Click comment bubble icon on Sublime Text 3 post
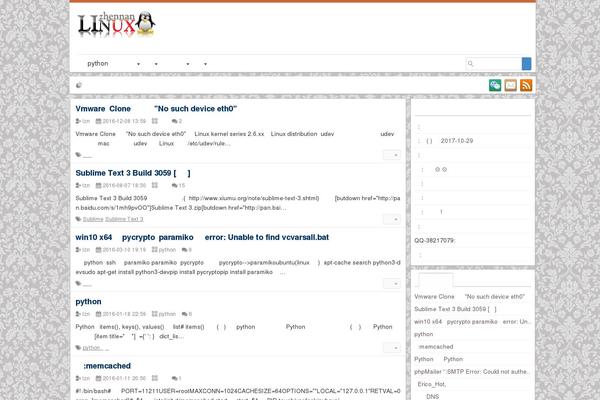Image resolution: width=600 pixels, height=400 pixels. (174, 185)
